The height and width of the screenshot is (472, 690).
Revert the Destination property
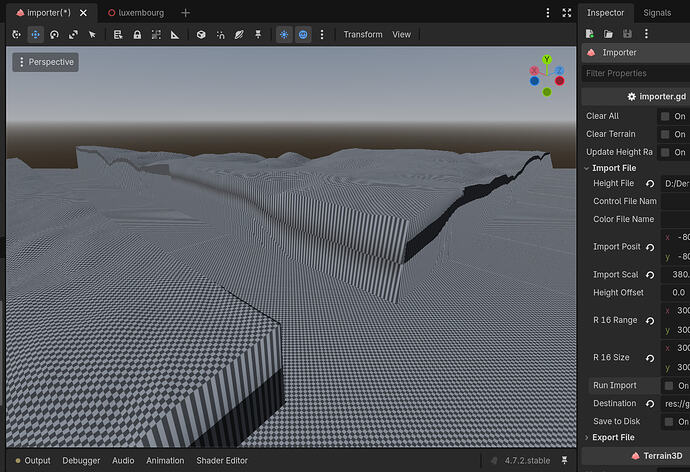pyautogui.click(x=650, y=403)
